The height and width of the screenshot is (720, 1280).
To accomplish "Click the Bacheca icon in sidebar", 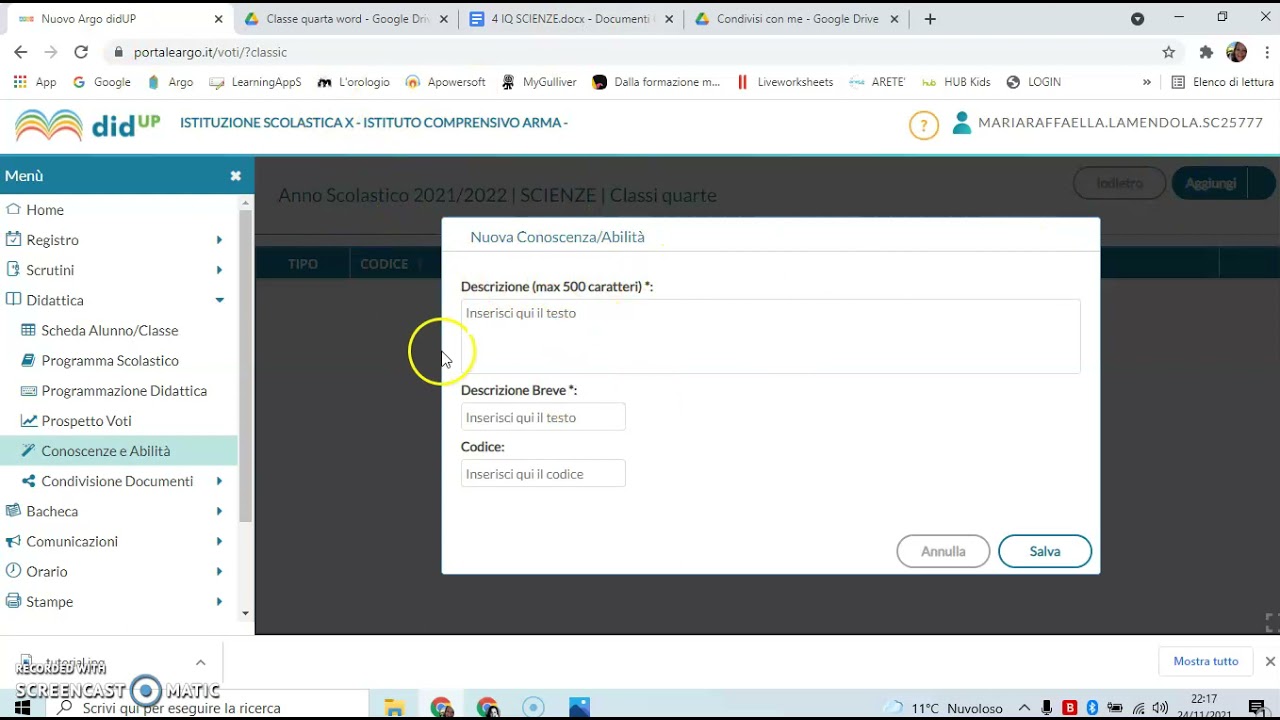I will 13,511.
